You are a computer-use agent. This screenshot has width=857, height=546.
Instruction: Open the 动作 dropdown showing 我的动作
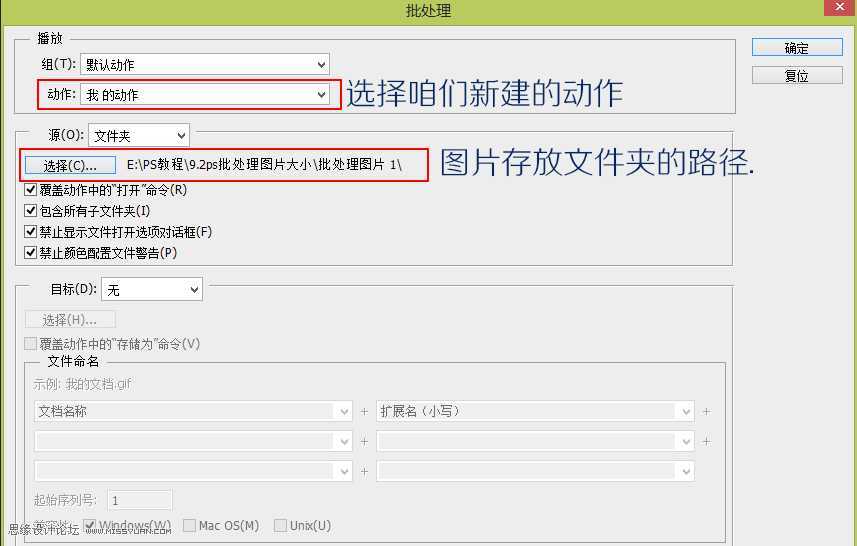tap(205, 95)
